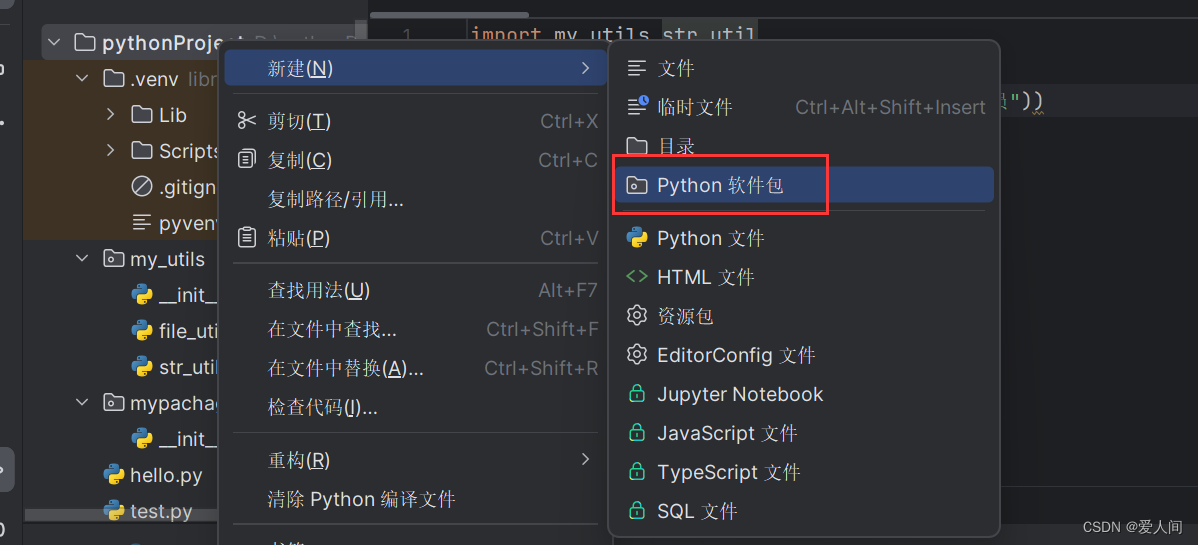Click the lock icon beside Jupyter Notebook
Image resolution: width=1198 pixels, height=545 pixels.
(x=636, y=394)
